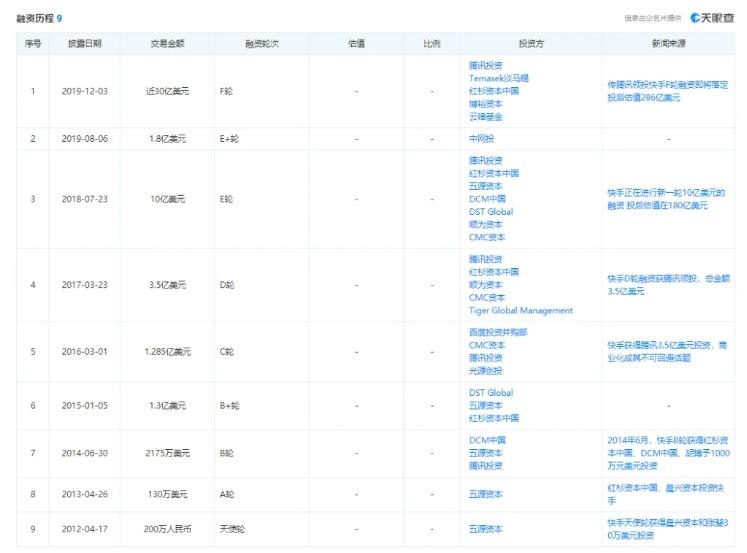Open the 博裕资本 investor link
This screenshot has height=553, width=747.
[485, 104]
